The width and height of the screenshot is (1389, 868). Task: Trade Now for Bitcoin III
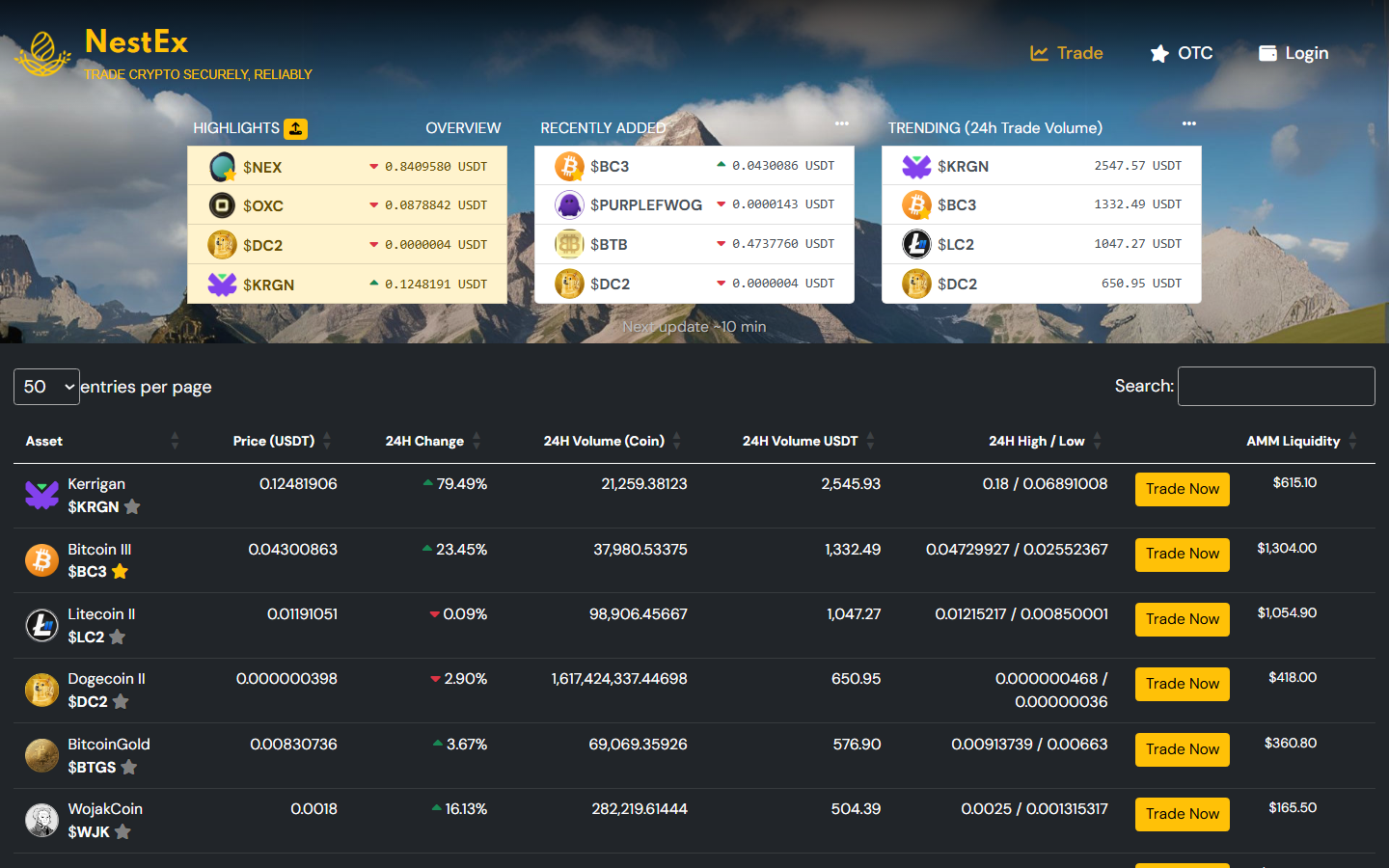1183,554
